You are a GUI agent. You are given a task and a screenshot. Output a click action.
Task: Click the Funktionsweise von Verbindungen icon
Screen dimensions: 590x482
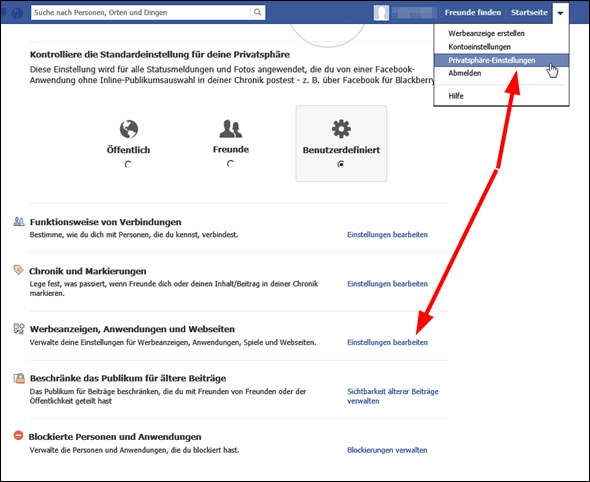[x=19, y=221]
